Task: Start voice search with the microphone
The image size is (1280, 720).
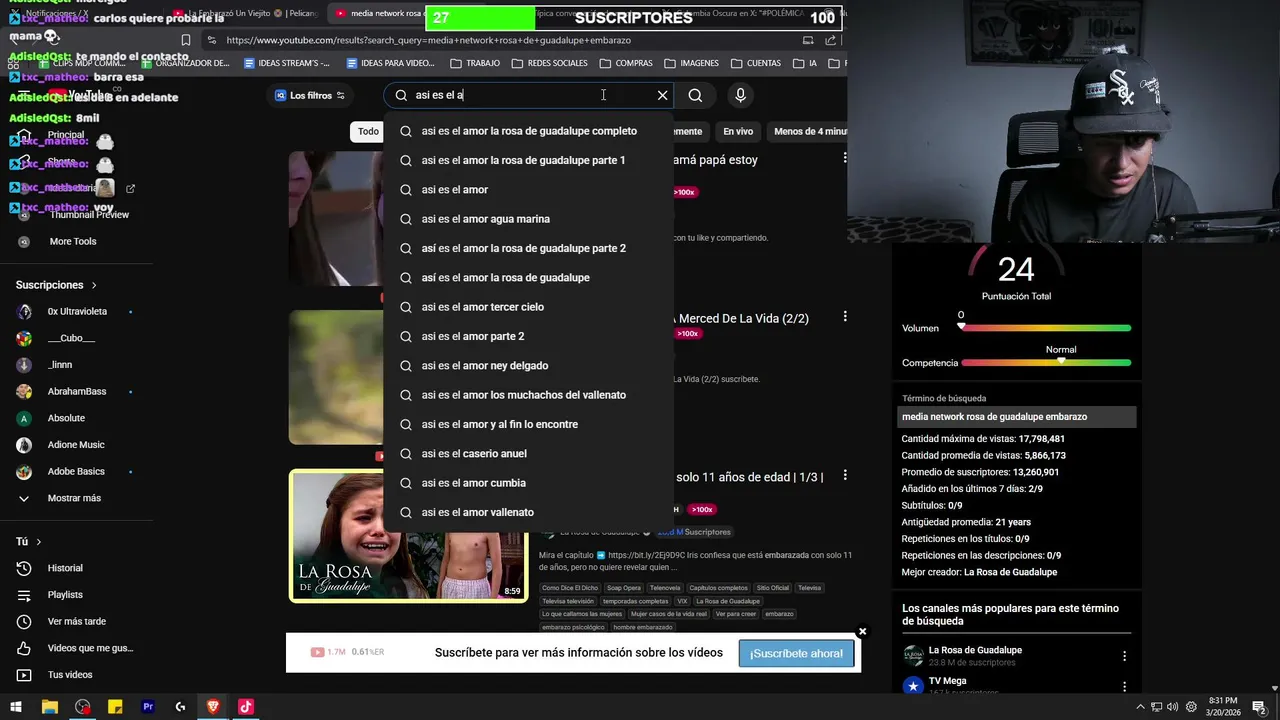Action: [x=740, y=95]
